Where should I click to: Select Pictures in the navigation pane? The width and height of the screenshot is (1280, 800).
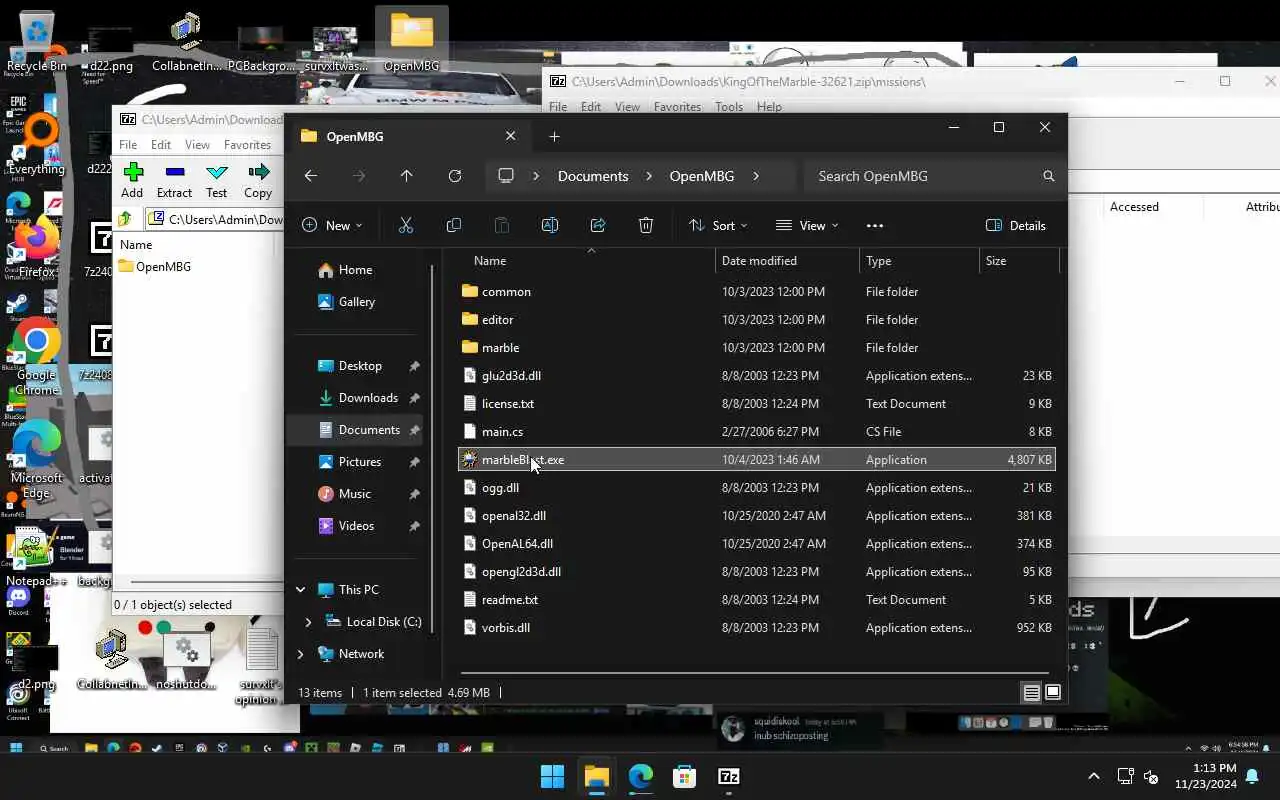tap(359, 462)
